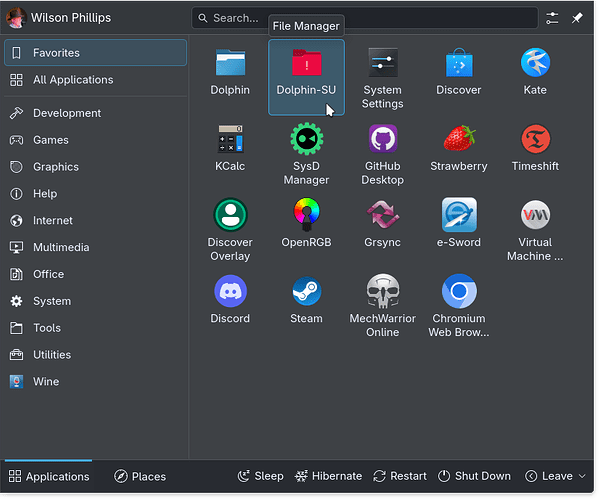Screen dimensions: 601x500
Task: Open Chromium Web Browser
Action: coord(459,291)
